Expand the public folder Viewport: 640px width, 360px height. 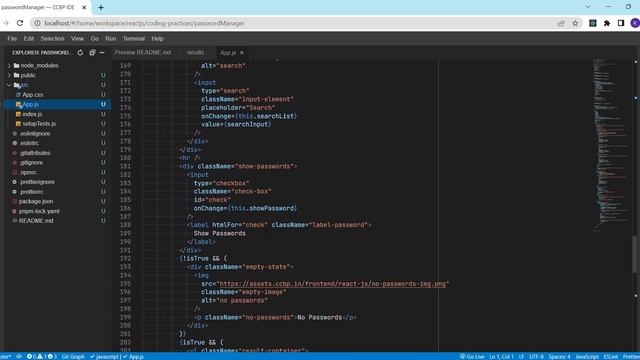click(9, 76)
